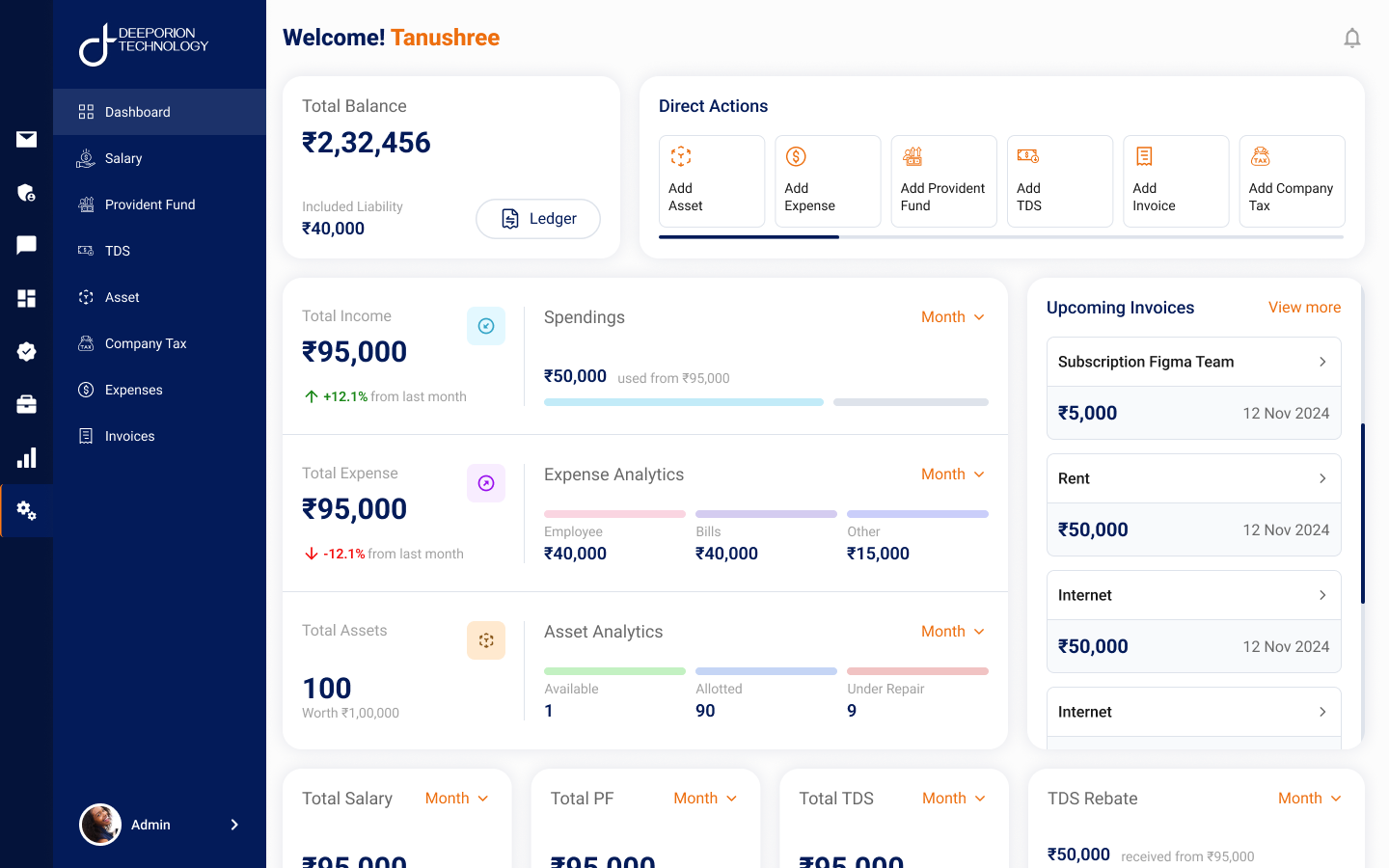Screen dimensions: 1389x868
Task: Open the Spendings Month dropdown
Action: [x=953, y=317]
